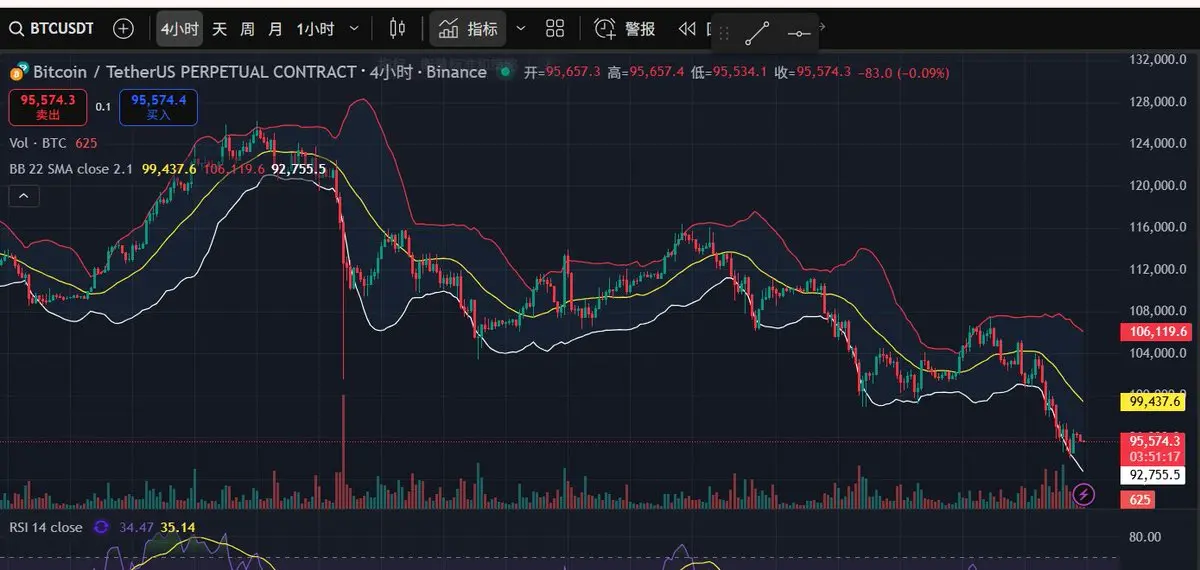Image resolution: width=1200 pixels, height=570 pixels.
Task: Expand the indicators favorites dropdown arrow
Action: coord(520,29)
